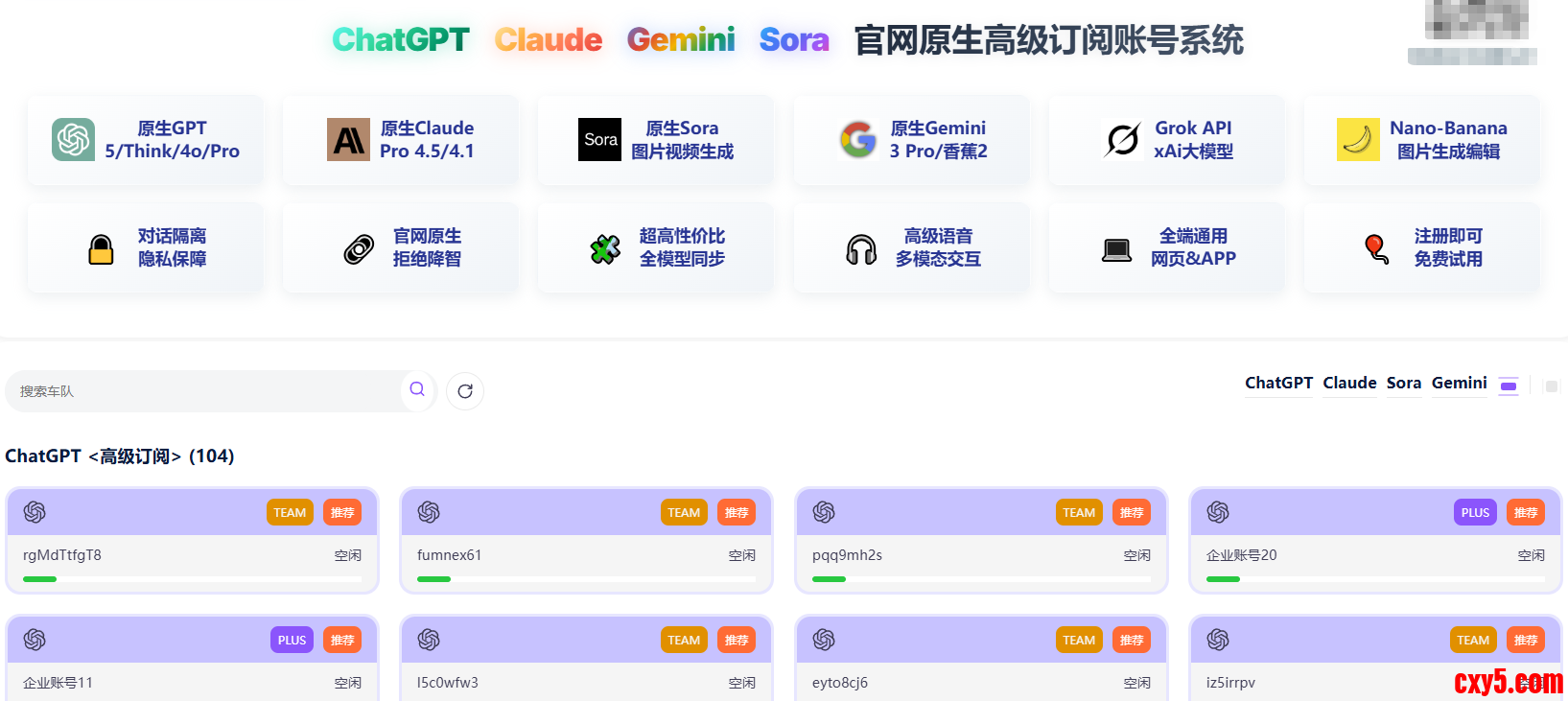The image size is (1568, 701).
Task: Click the black Sora logo icon
Action: [x=600, y=140]
